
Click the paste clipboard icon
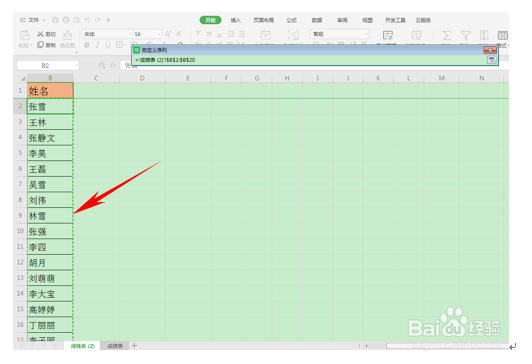25,35
